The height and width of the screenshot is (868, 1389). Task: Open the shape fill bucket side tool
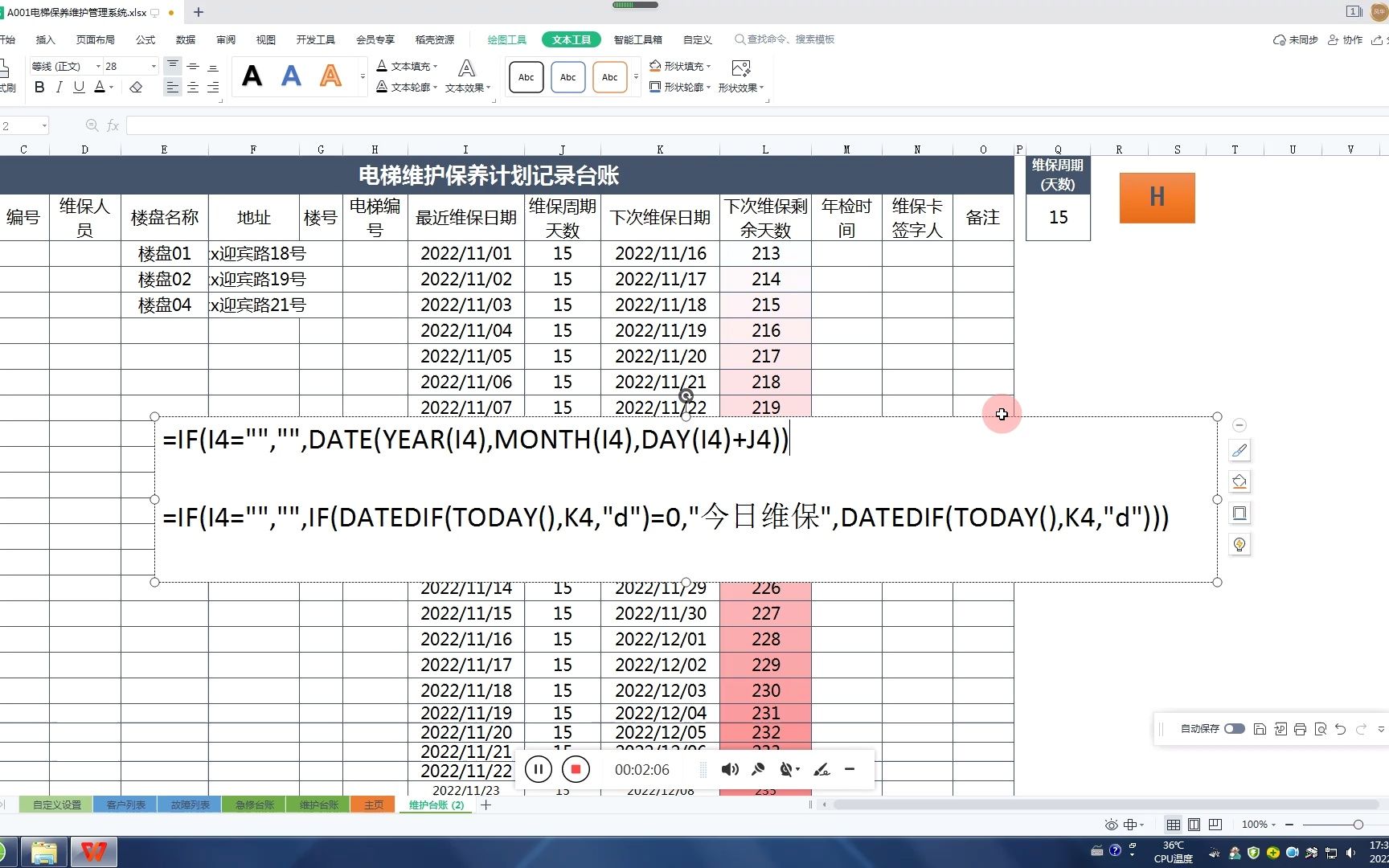point(1239,481)
